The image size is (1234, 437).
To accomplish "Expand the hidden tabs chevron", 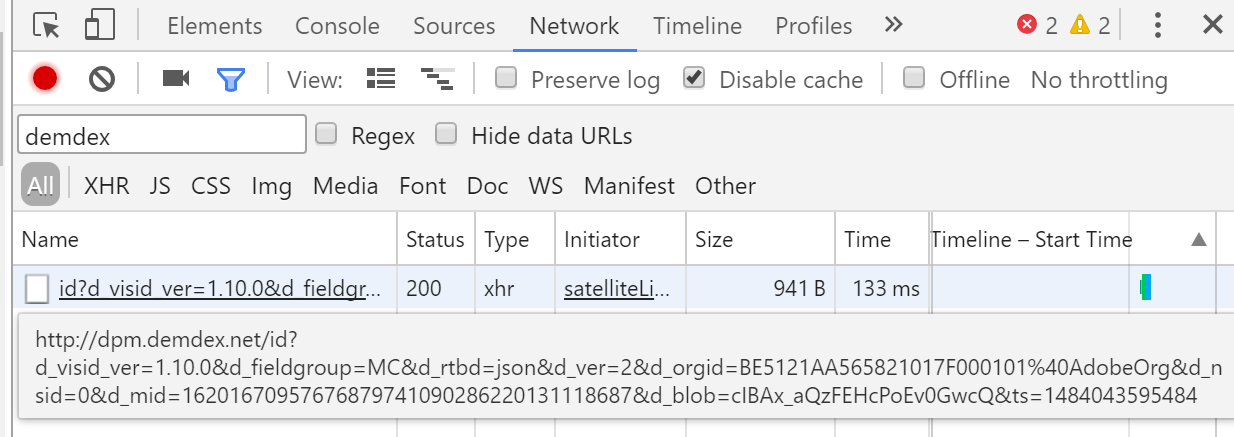I will [894, 25].
